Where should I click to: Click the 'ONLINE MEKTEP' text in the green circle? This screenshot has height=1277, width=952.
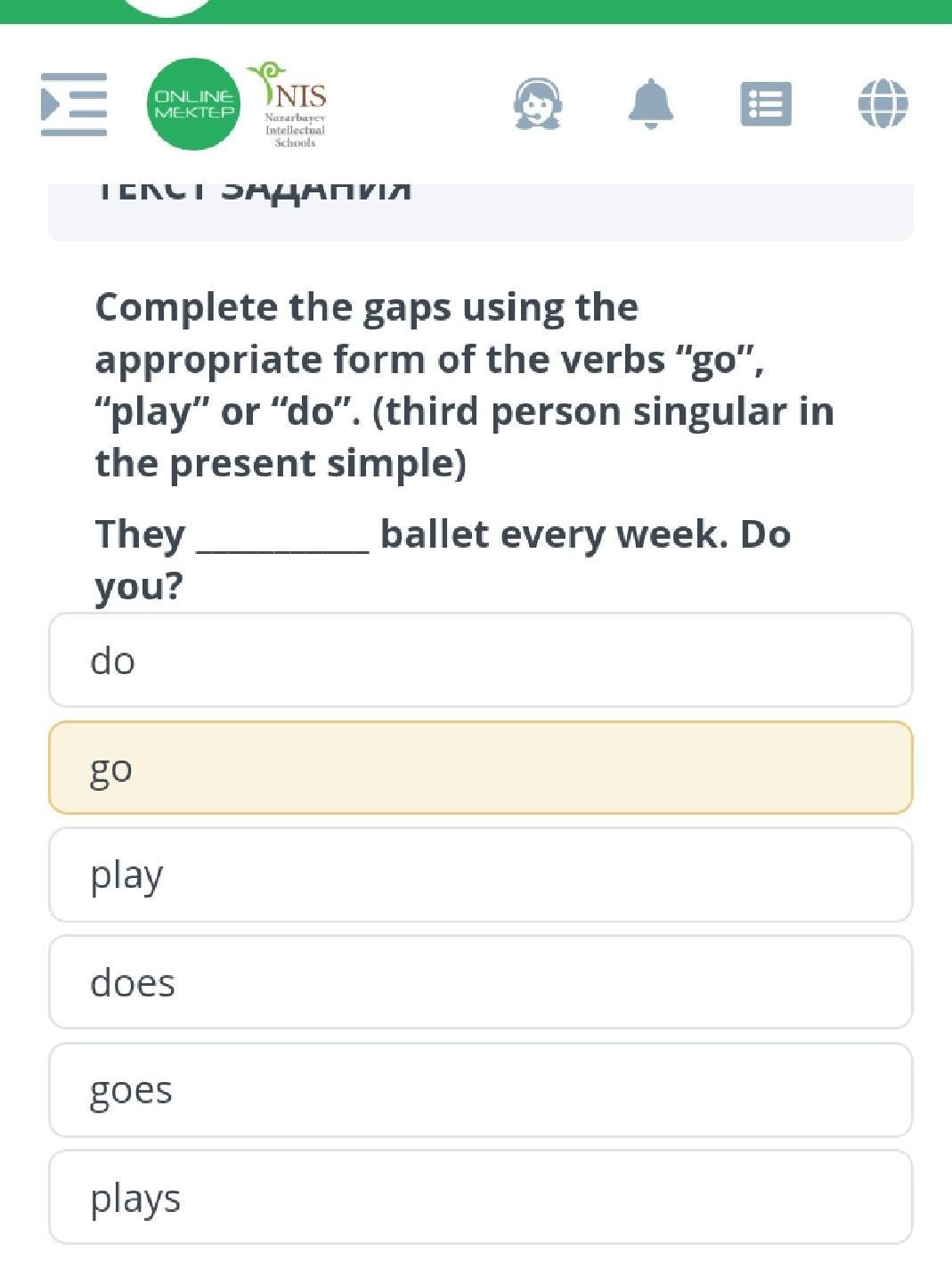click(193, 104)
